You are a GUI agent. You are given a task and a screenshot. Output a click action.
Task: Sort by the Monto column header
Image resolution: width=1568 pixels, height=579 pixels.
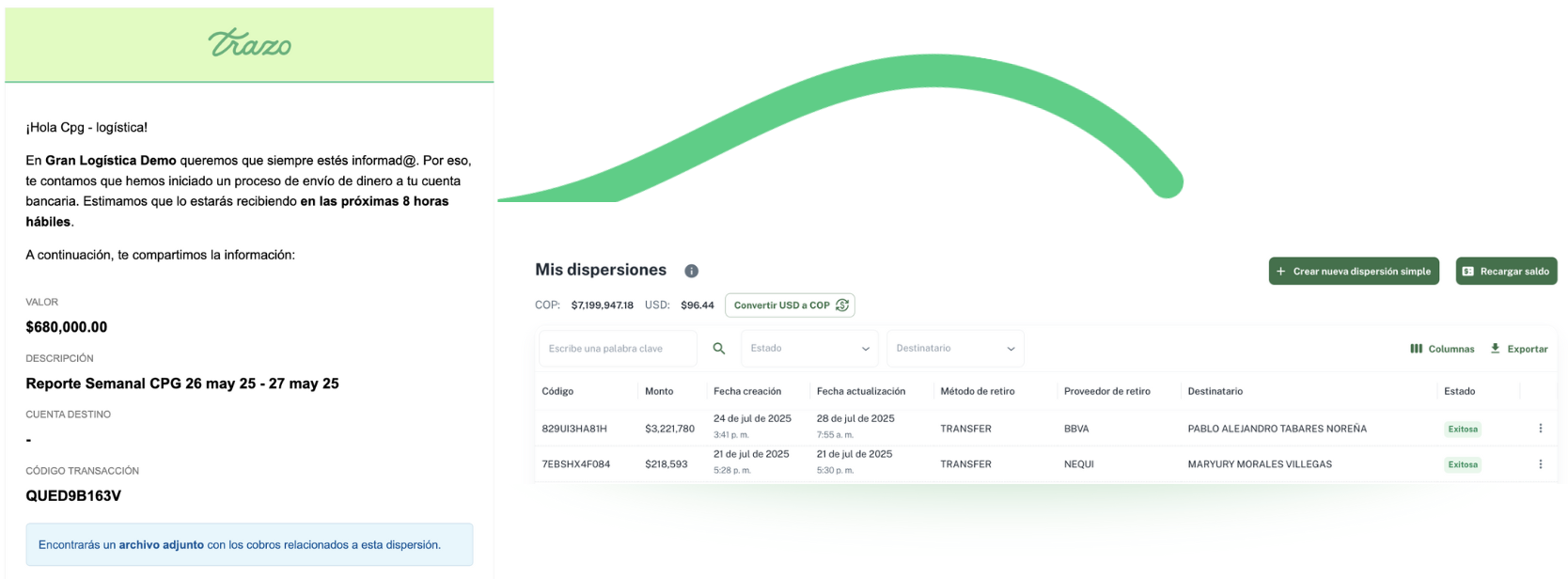click(x=659, y=391)
